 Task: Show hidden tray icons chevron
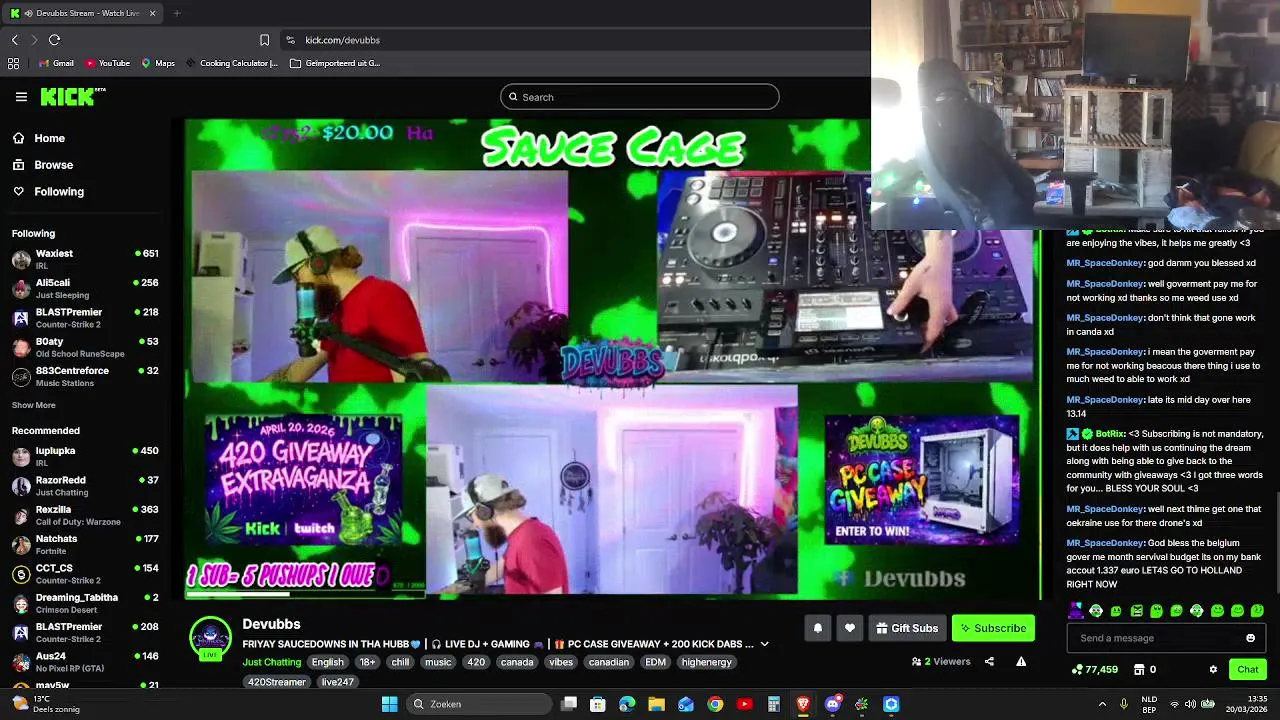click(x=1102, y=704)
